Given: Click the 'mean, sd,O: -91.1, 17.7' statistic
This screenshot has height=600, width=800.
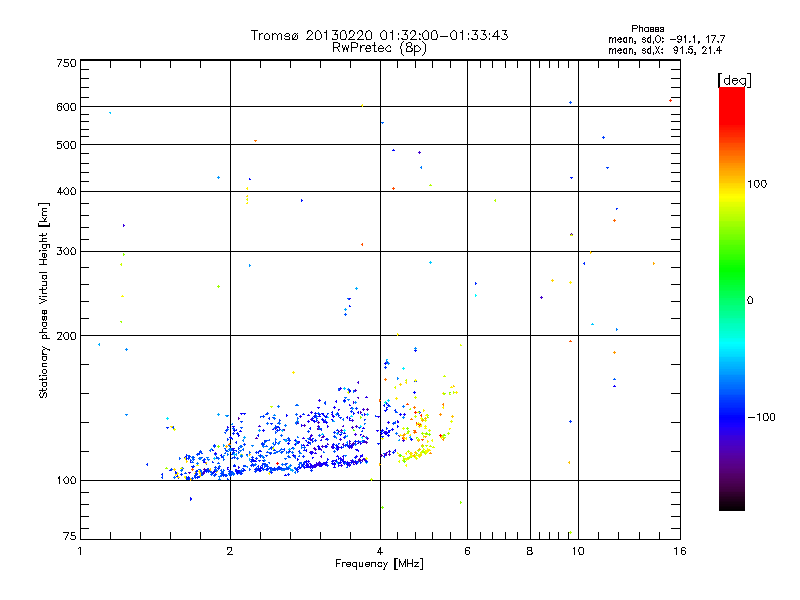Looking at the screenshot, I should (x=666, y=39).
